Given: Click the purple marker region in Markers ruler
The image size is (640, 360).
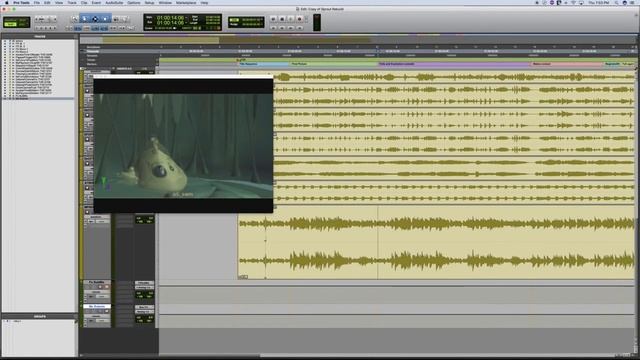Looking at the screenshot, I should (x=454, y=64).
